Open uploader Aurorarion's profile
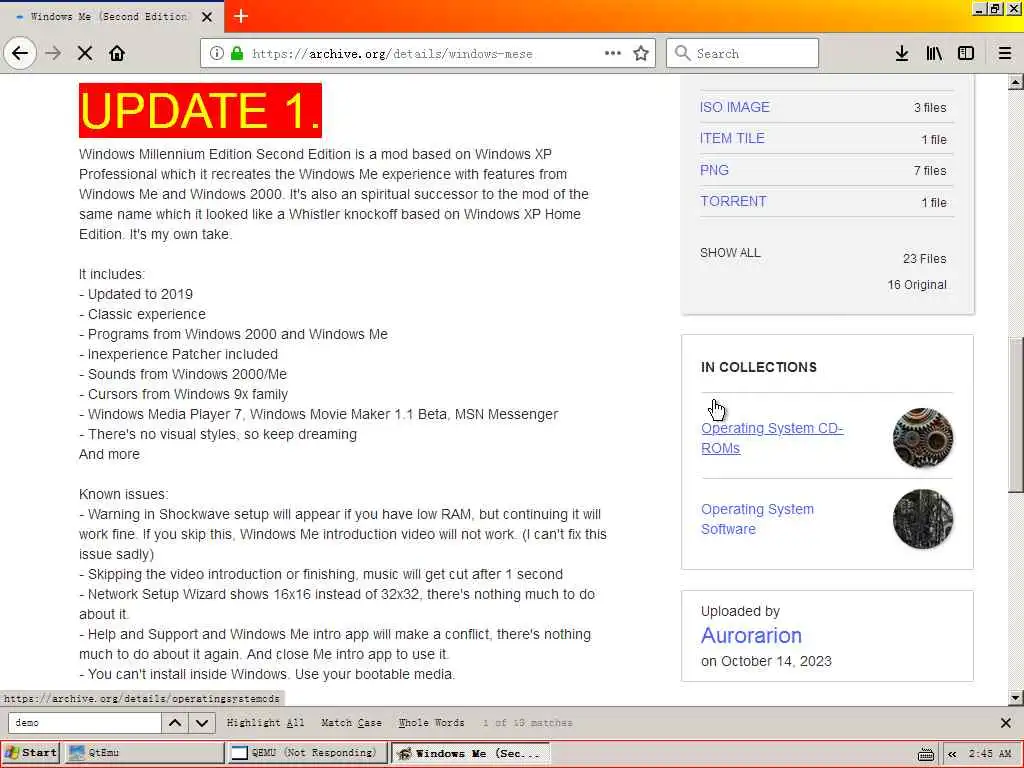This screenshot has height=768, width=1024. [751, 635]
